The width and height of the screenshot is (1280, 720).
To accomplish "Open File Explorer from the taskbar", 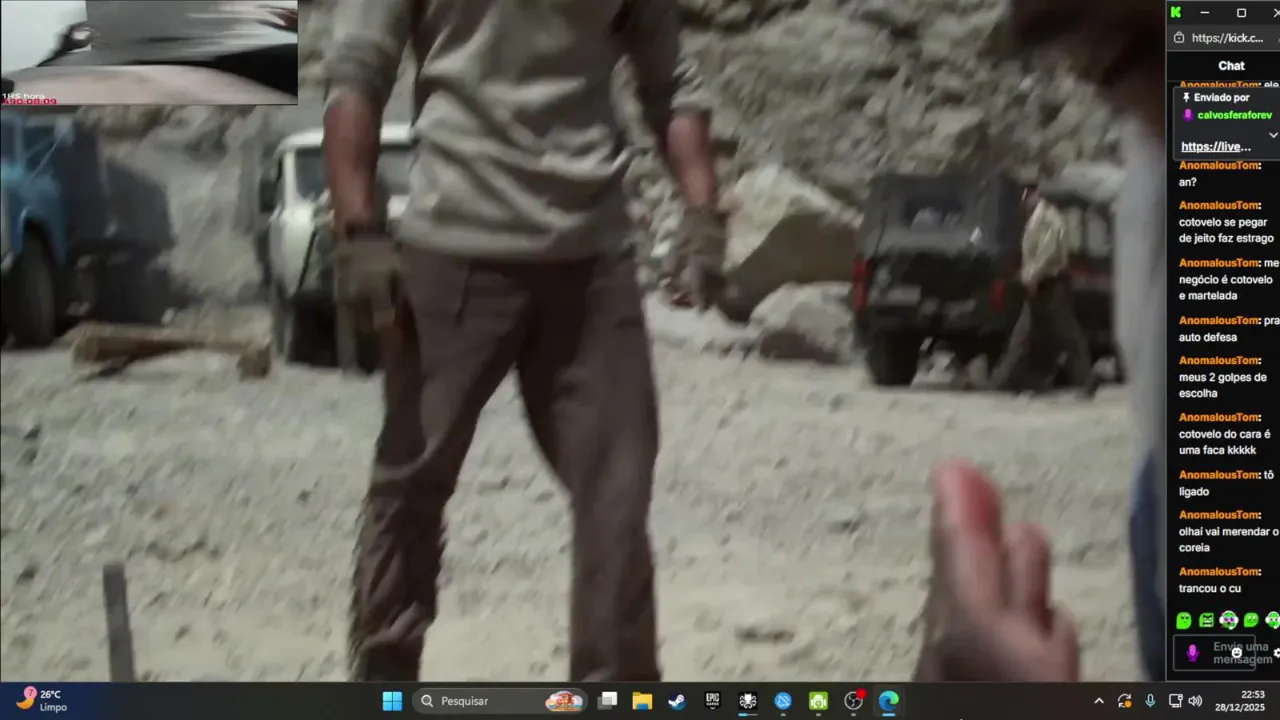I will (642, 701).
